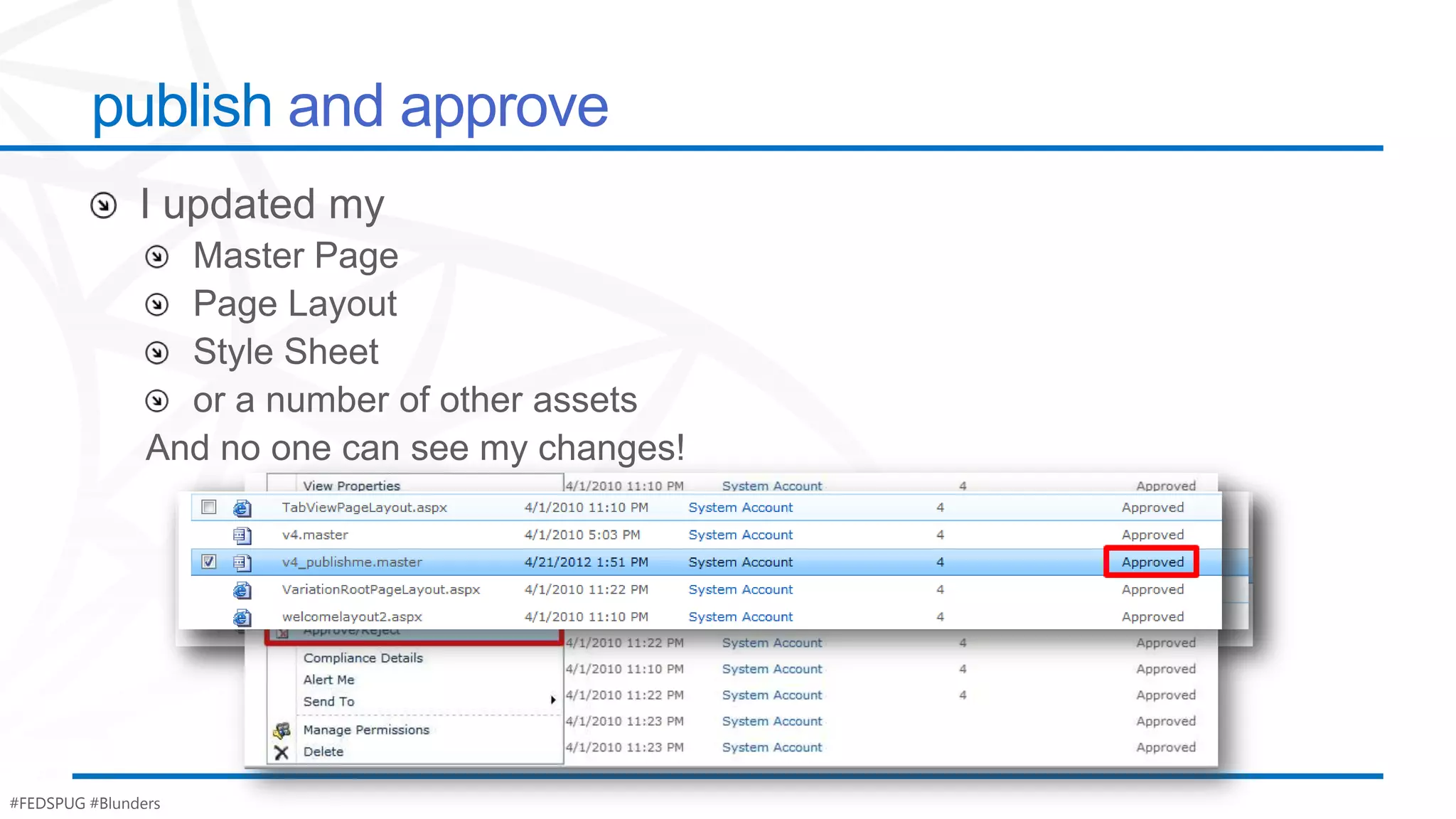Click the Manage Permissions key icon
The image size is (1456, 819).
pyautogui.click(x=282, y=730)
